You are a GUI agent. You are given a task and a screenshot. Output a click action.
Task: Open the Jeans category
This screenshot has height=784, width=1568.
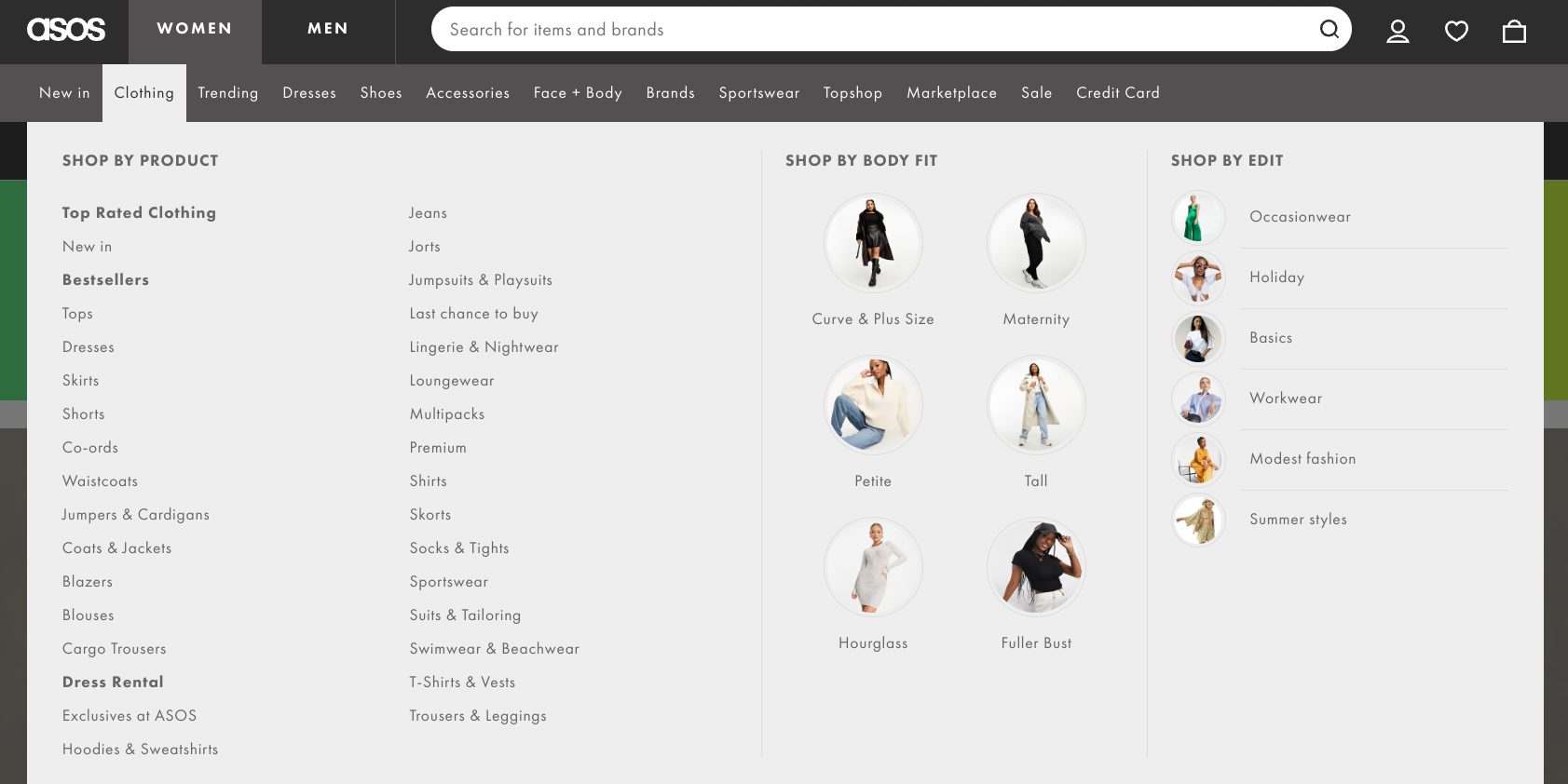click(429, 213)
